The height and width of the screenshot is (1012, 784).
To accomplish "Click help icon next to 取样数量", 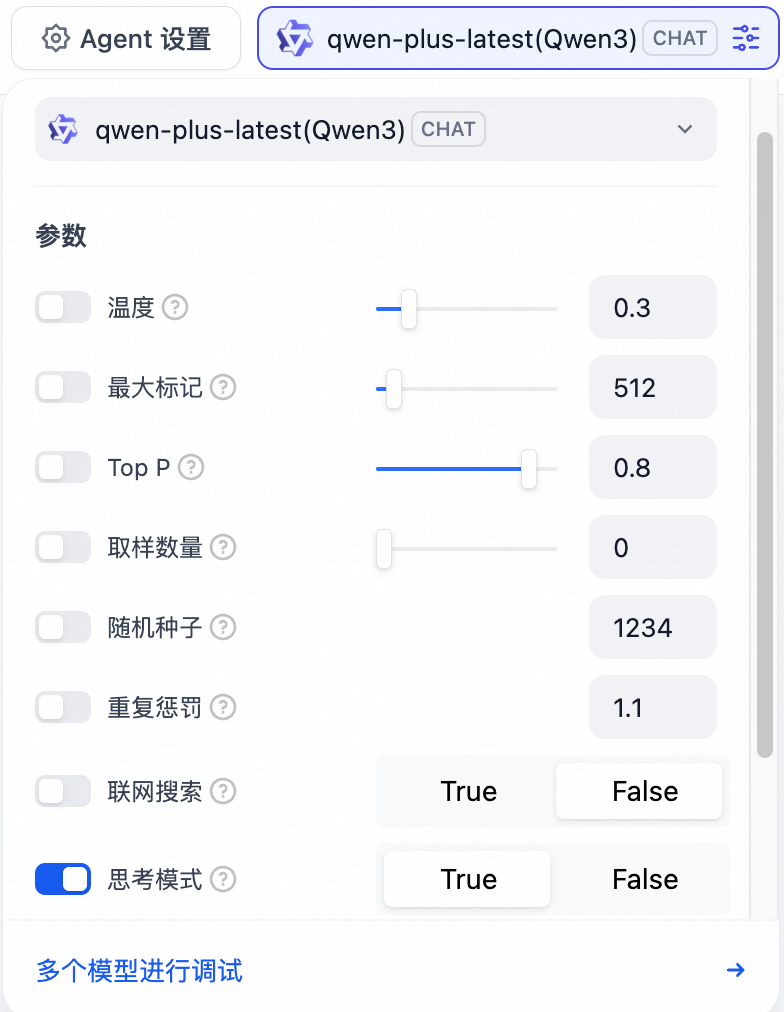I will click(x=223, y=548).
